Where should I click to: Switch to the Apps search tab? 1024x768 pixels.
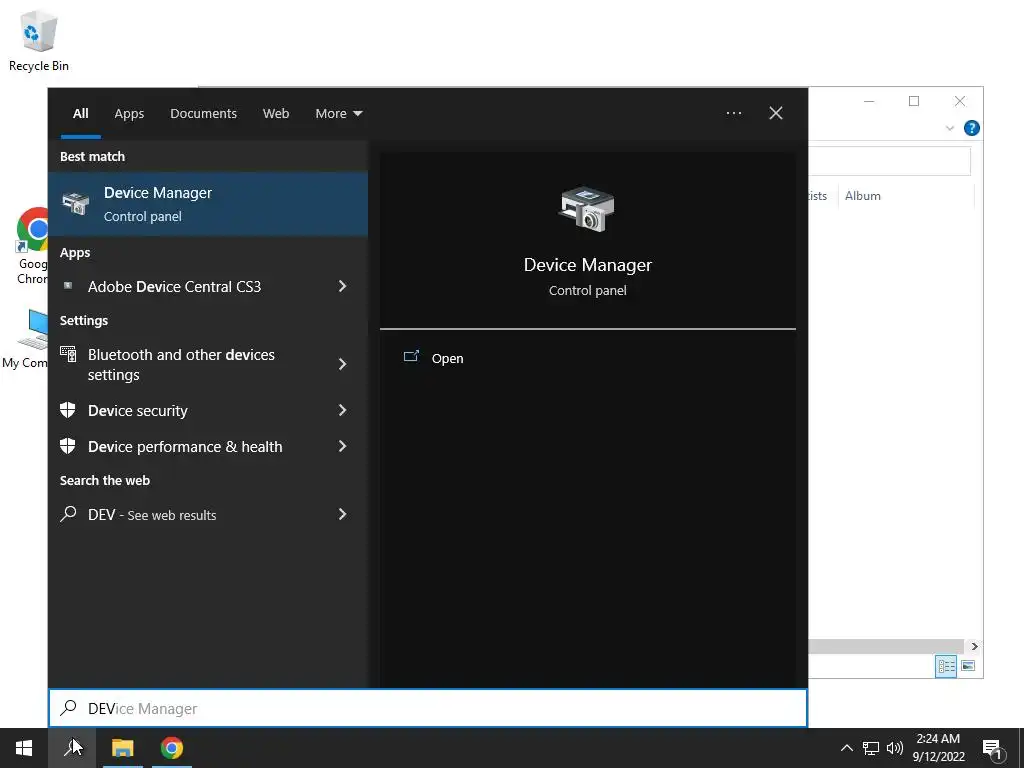tap(129, 114)
